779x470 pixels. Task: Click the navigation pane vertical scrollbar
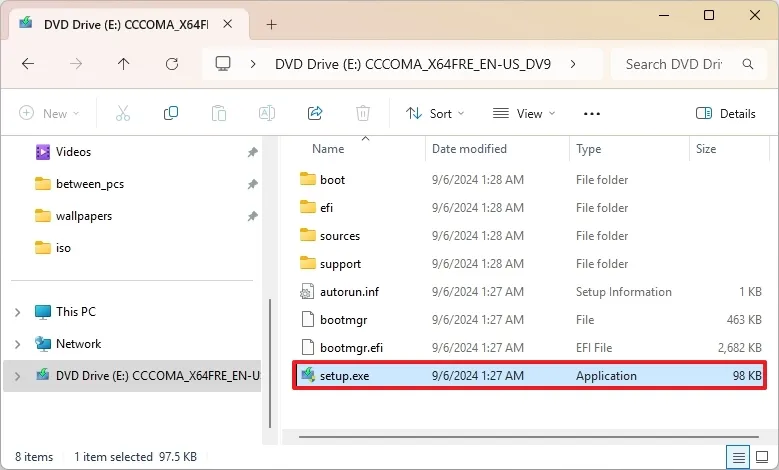[x=270, y=363]
